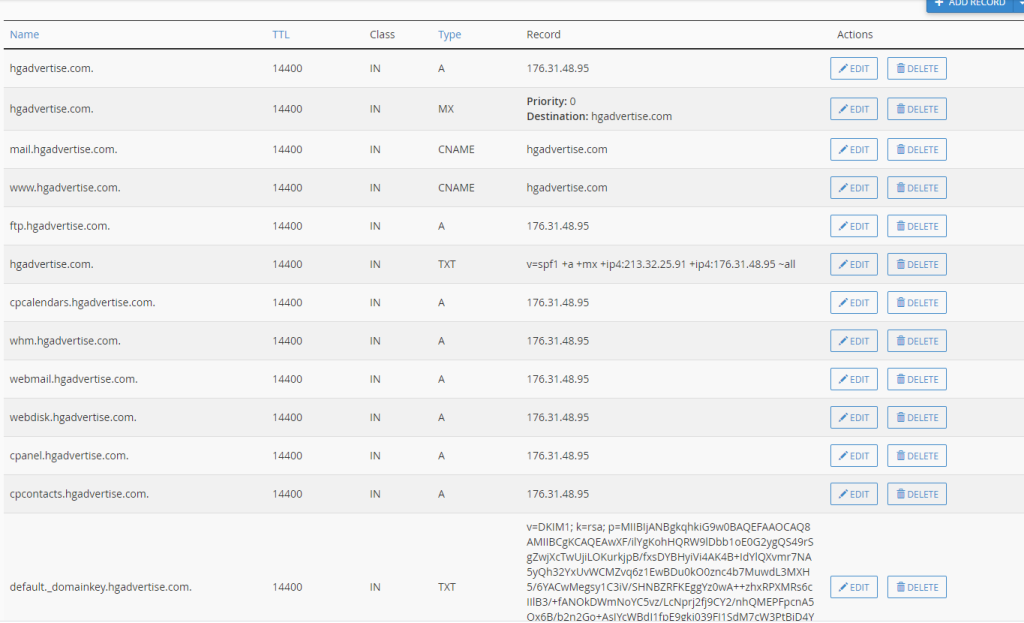Screen dimensions: 1024x623
Task: Delete the www.hgadvertise.com CNAME record
Action: coord(916,188)
